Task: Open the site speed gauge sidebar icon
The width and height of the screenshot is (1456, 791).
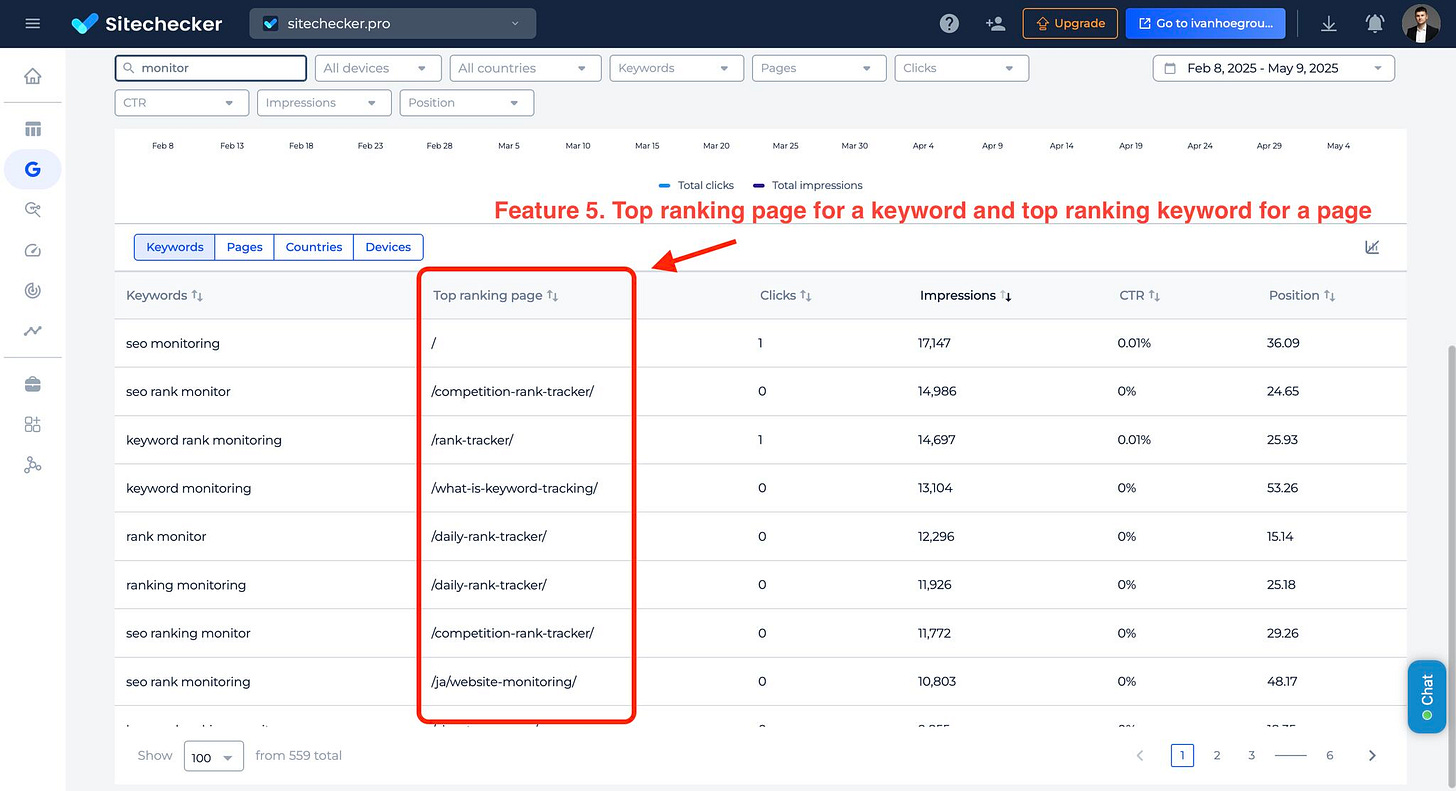Action: click(x=33, y=250)
